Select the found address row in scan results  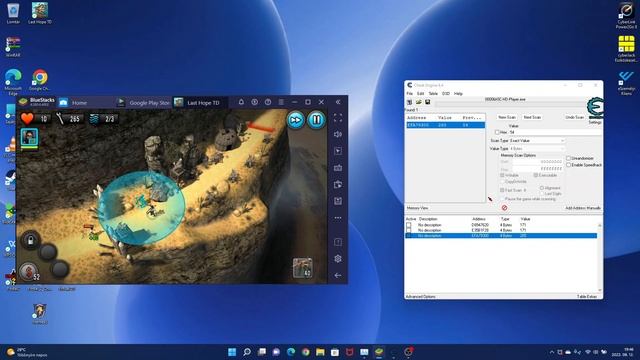[x=445, y=125]
